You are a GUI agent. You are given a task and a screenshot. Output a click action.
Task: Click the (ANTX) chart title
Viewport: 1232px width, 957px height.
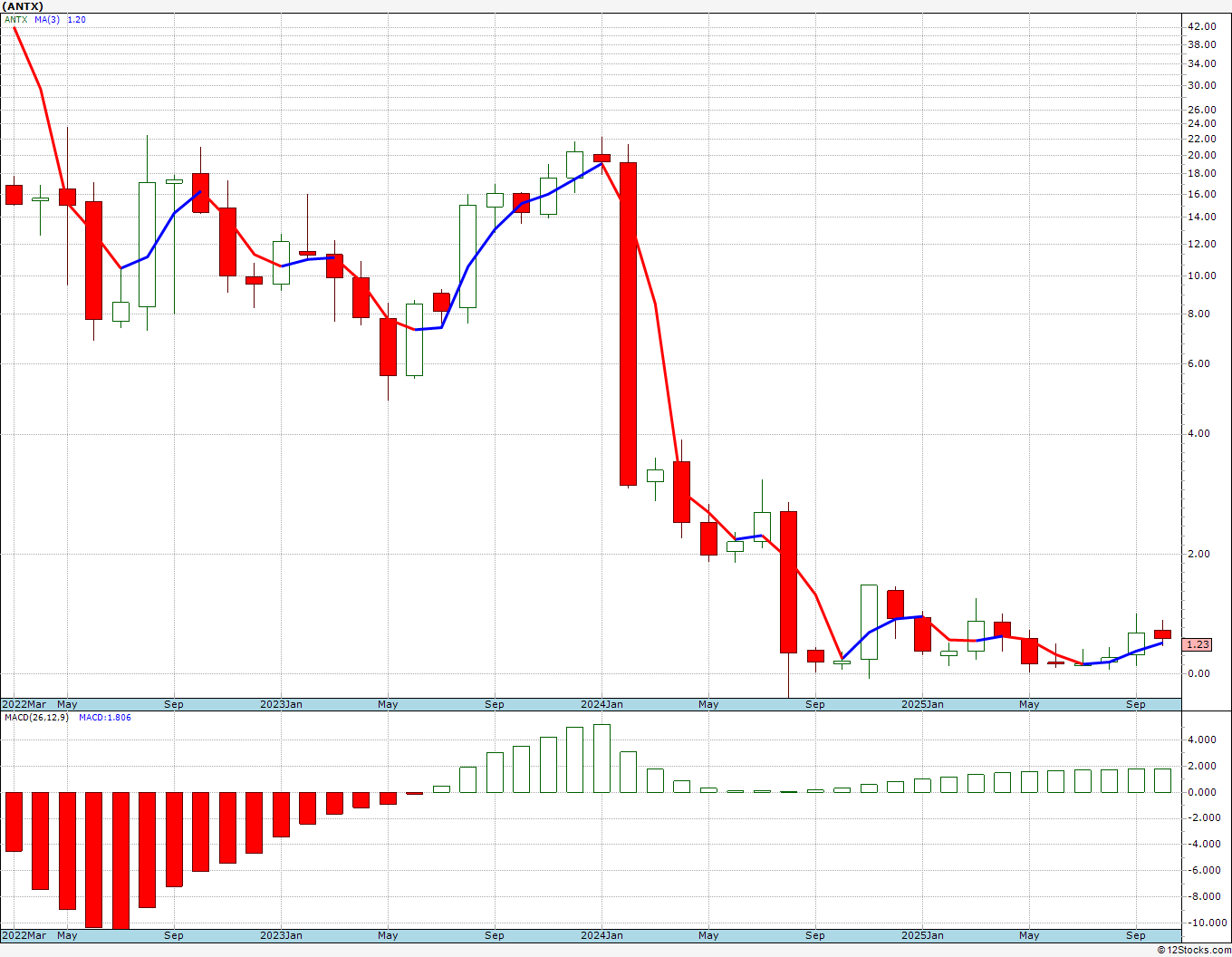23,6
